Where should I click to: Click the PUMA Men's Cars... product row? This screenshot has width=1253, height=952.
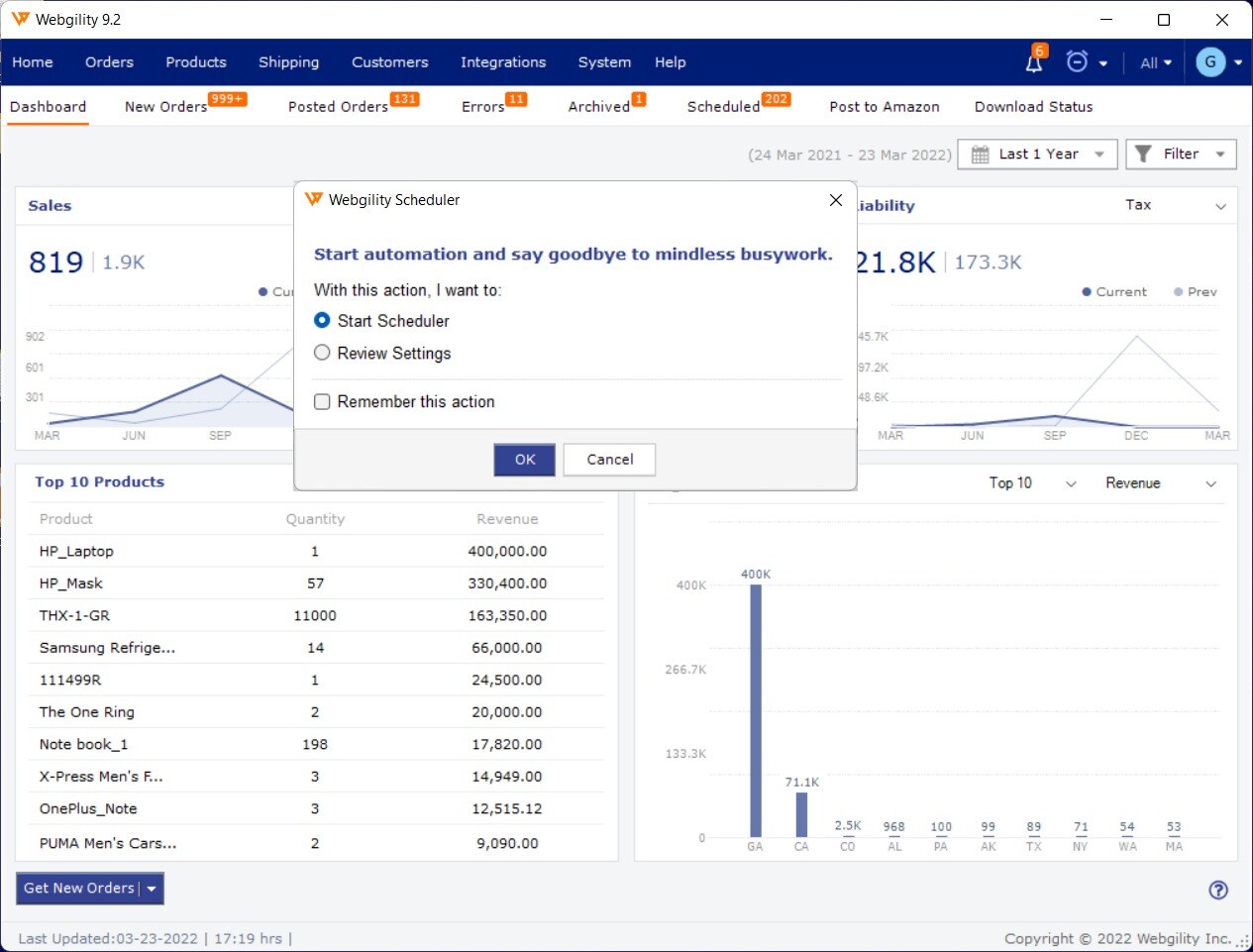point(315,843)
